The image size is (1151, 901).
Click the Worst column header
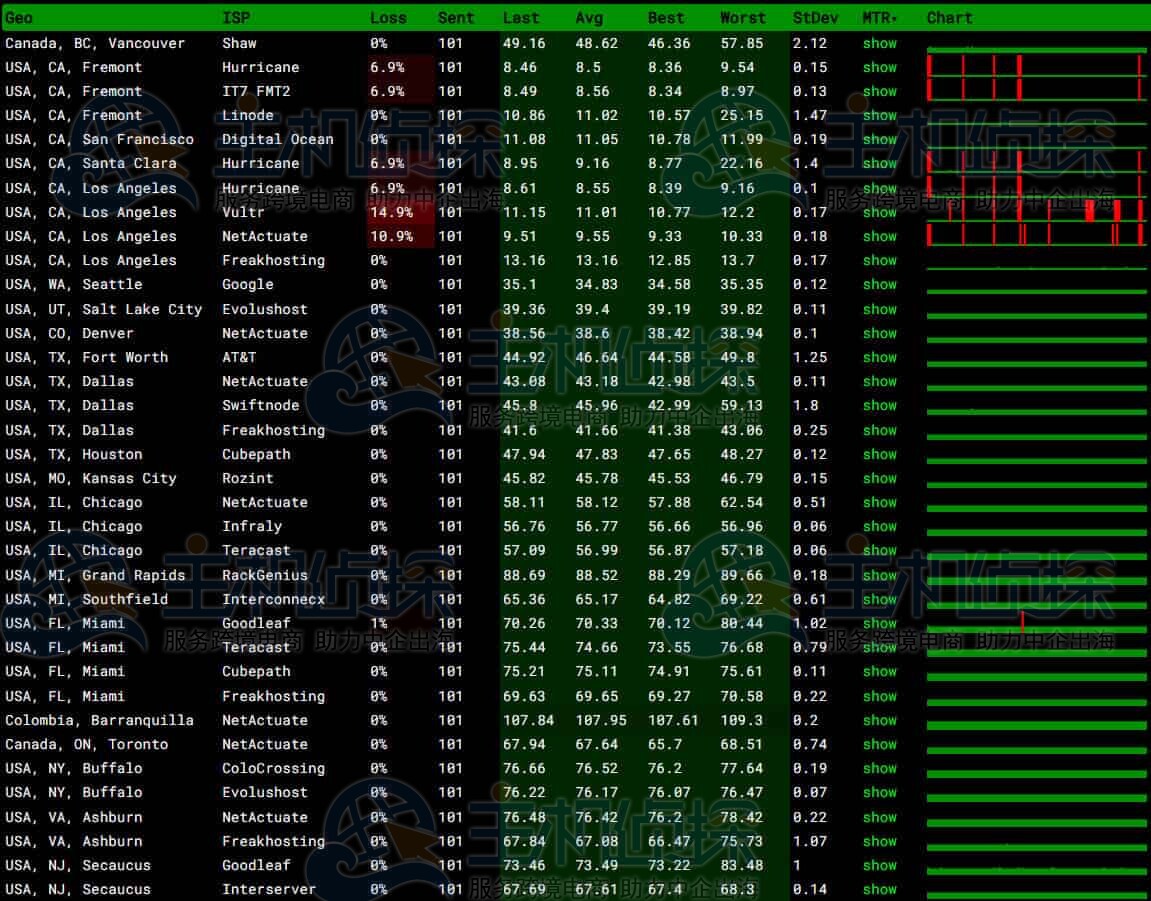pyautogui.click(x=742, y=18)
